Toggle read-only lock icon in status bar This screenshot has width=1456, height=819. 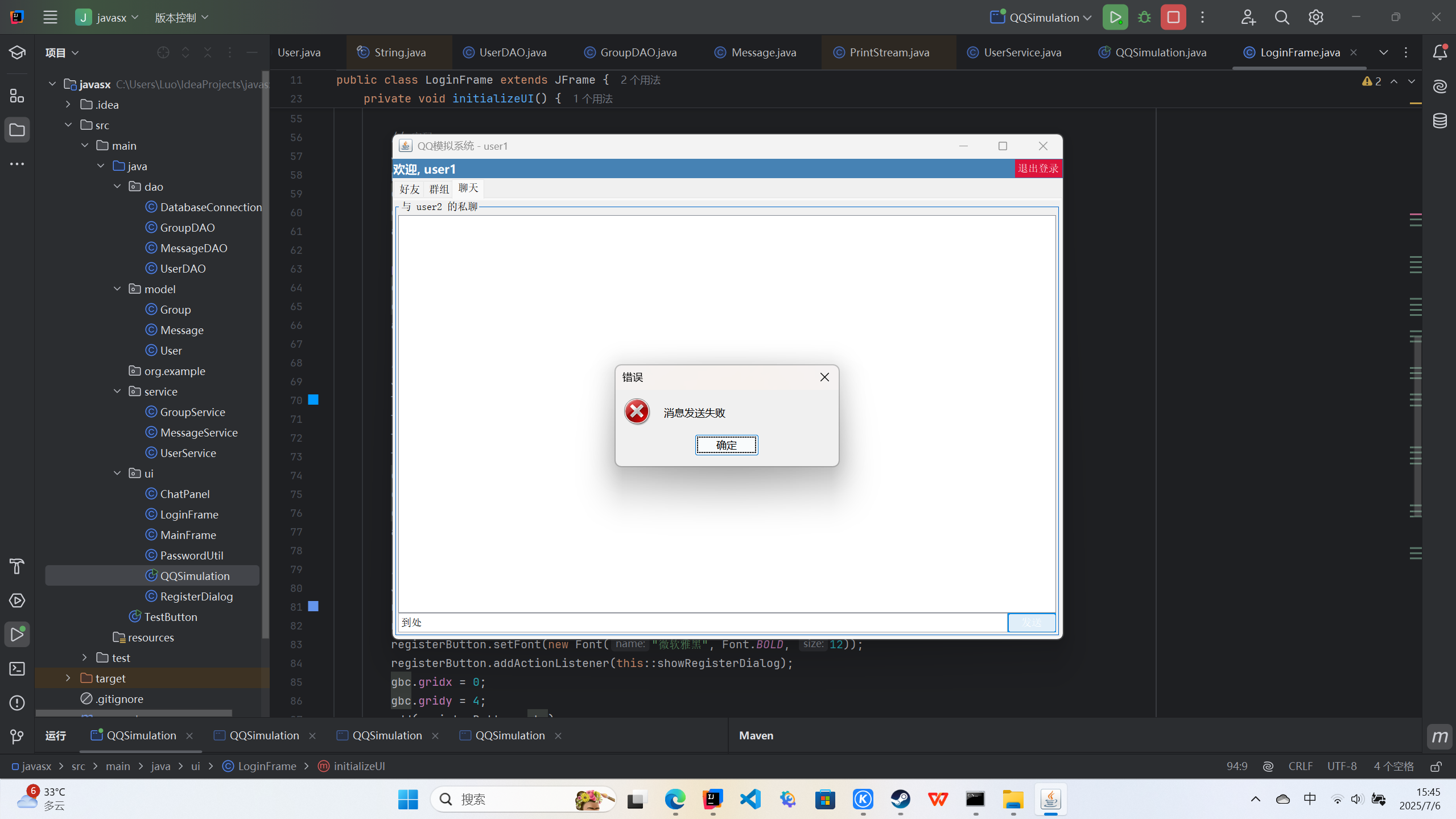(1436, 767)
